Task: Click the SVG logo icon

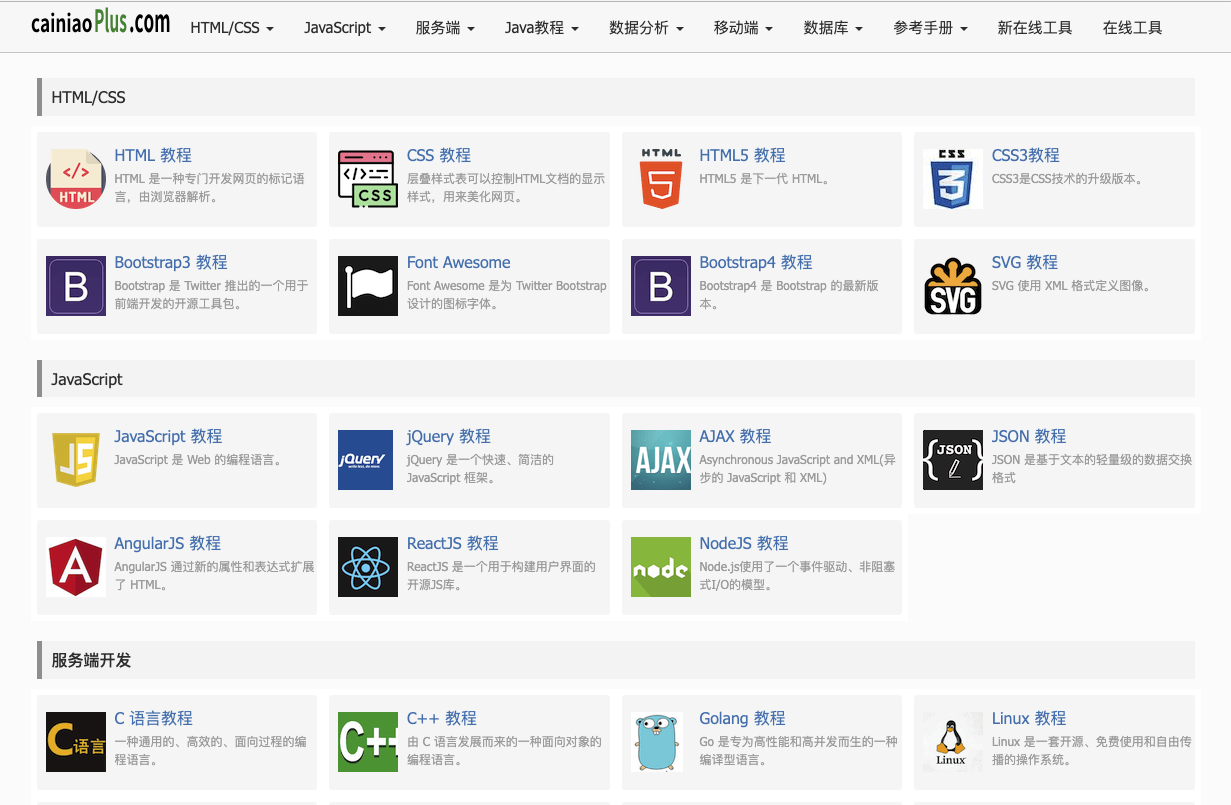Action: pyautogui.click(x=953, y=286)
